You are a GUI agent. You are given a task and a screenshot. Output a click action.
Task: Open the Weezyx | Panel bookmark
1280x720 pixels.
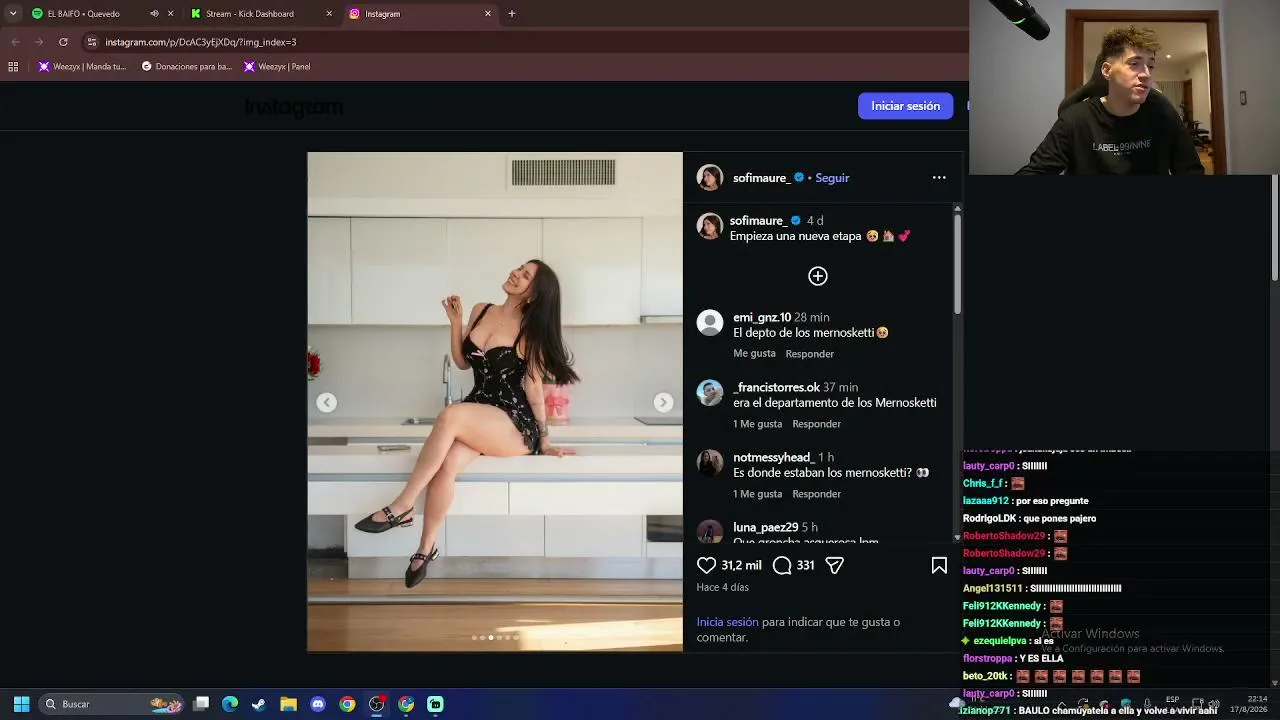(x=277, y=67)
